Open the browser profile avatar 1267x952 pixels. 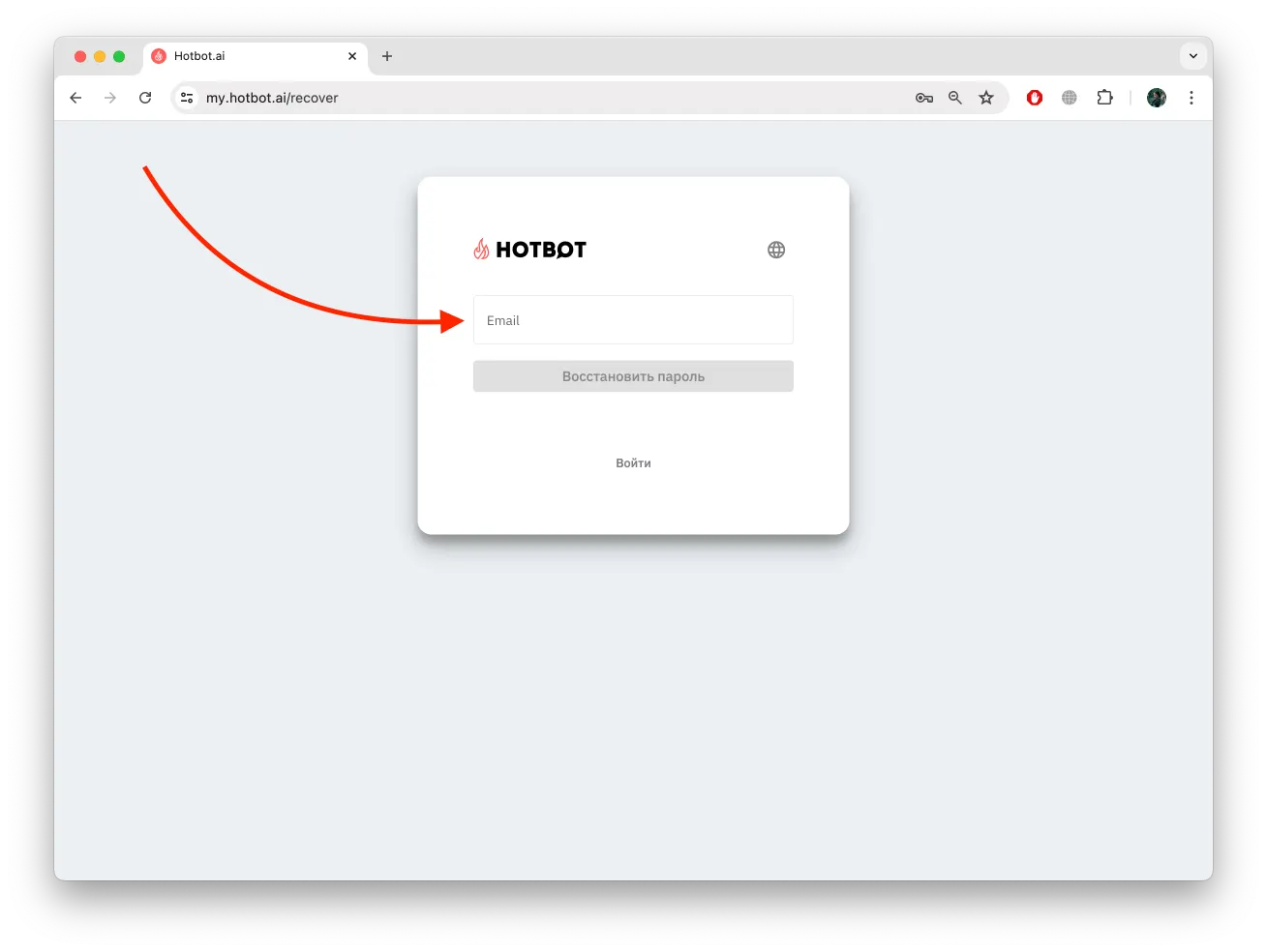pyautogui.click(x=1157, y=98)
